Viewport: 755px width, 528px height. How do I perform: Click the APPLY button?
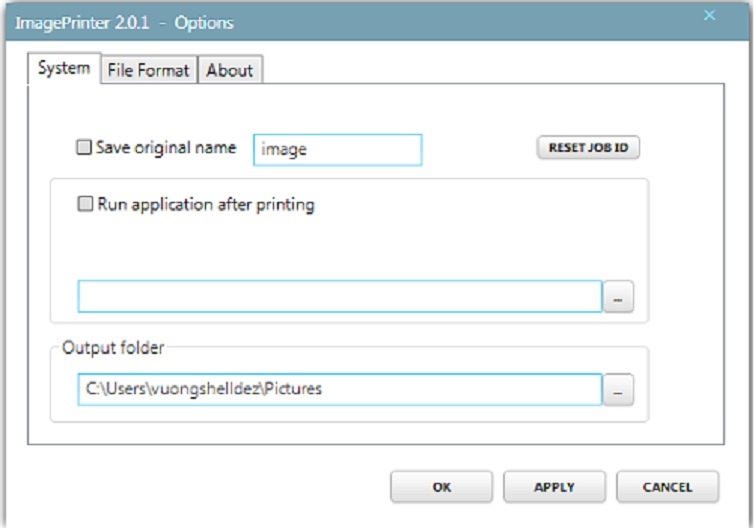click(554, 487)
